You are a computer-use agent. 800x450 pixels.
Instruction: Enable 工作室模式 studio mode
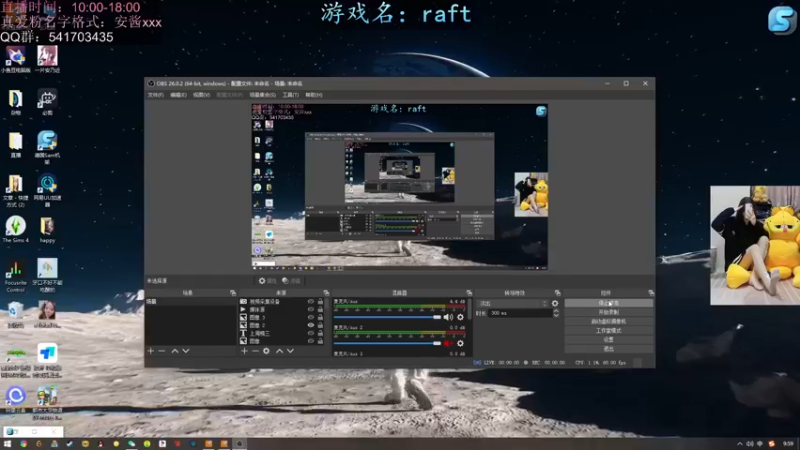609,331
